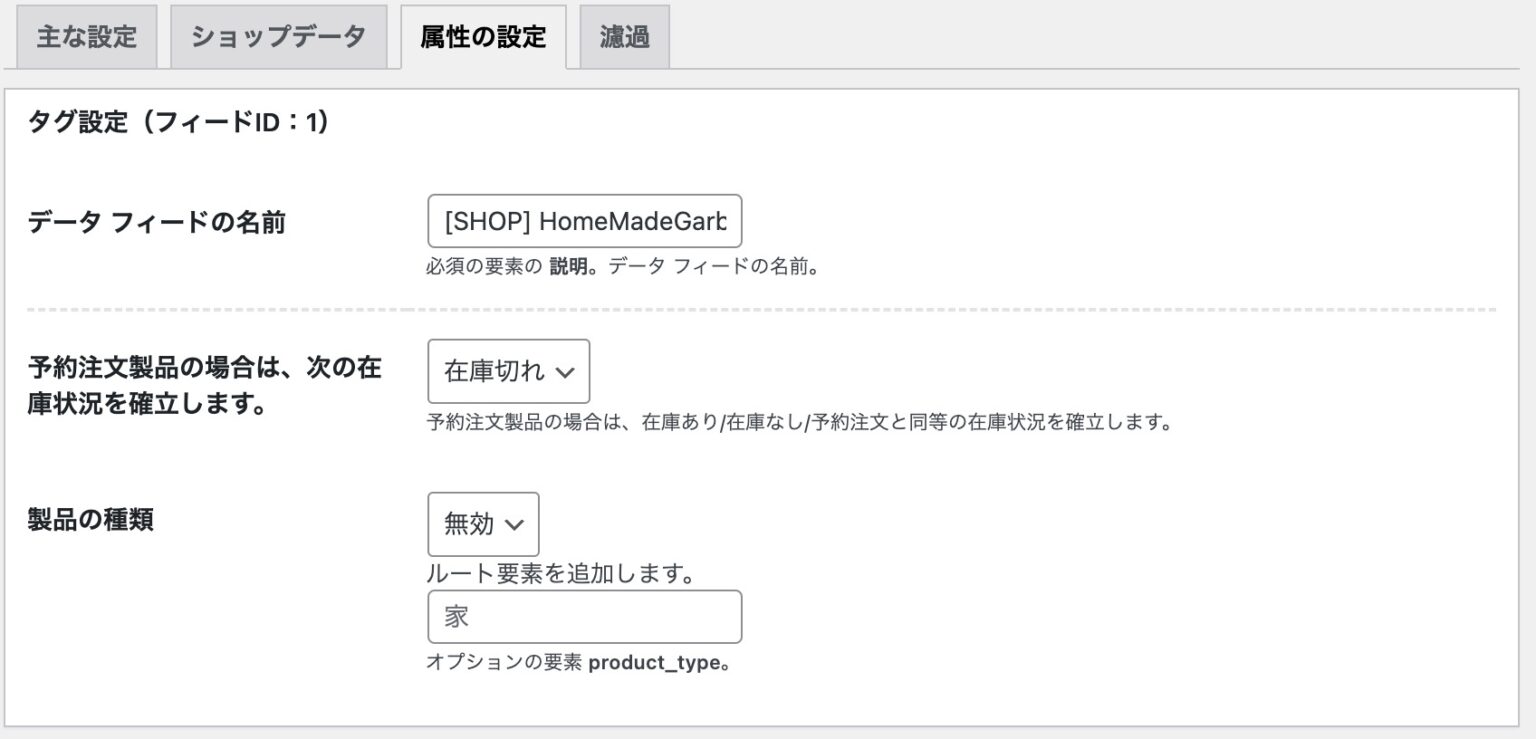Screen dimensions: 1536x739
Task: Switch to the 主な設定 tab
Action: (x=85, y=35)
